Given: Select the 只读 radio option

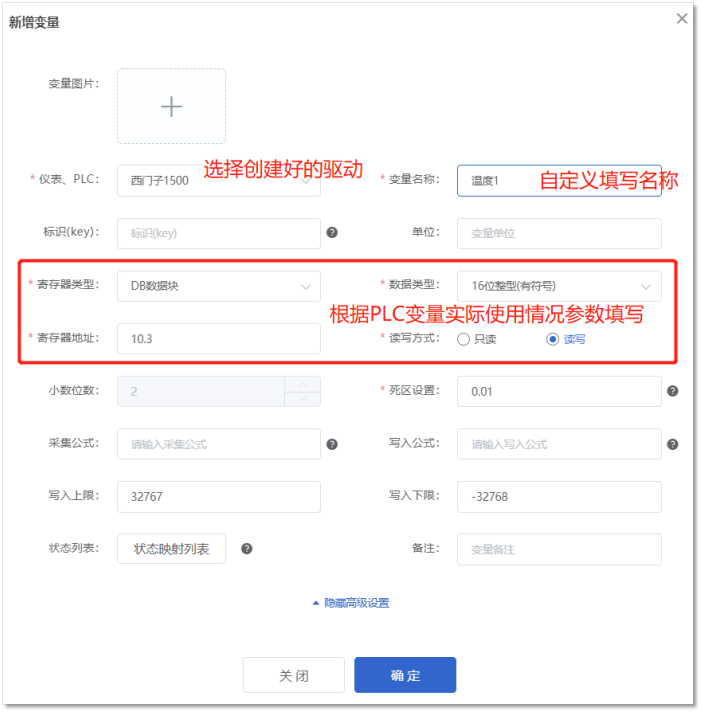Looking at the screenshot, I should click(x=476, y=339).
